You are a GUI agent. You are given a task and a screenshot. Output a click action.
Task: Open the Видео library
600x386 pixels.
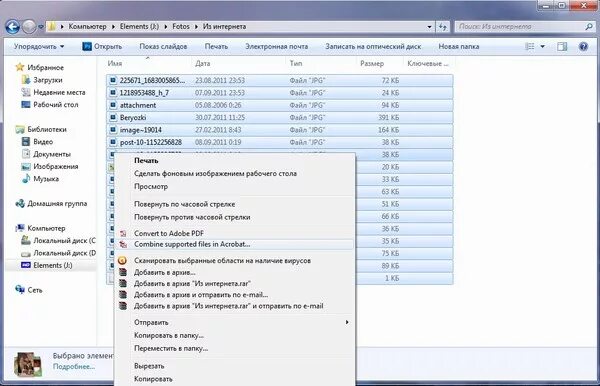(x=43, y=142)
